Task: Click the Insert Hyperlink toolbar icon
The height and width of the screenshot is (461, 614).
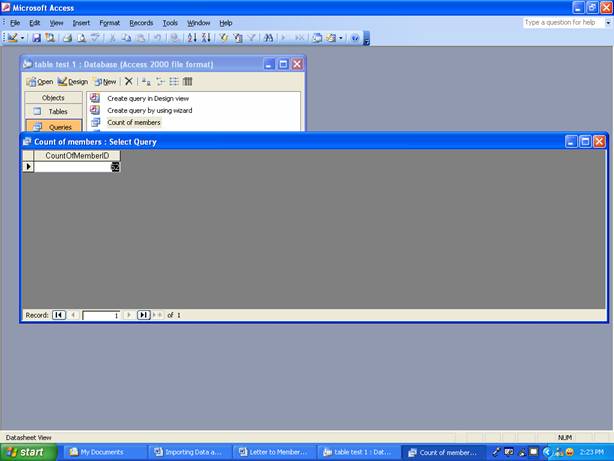Action: (175, 38)
